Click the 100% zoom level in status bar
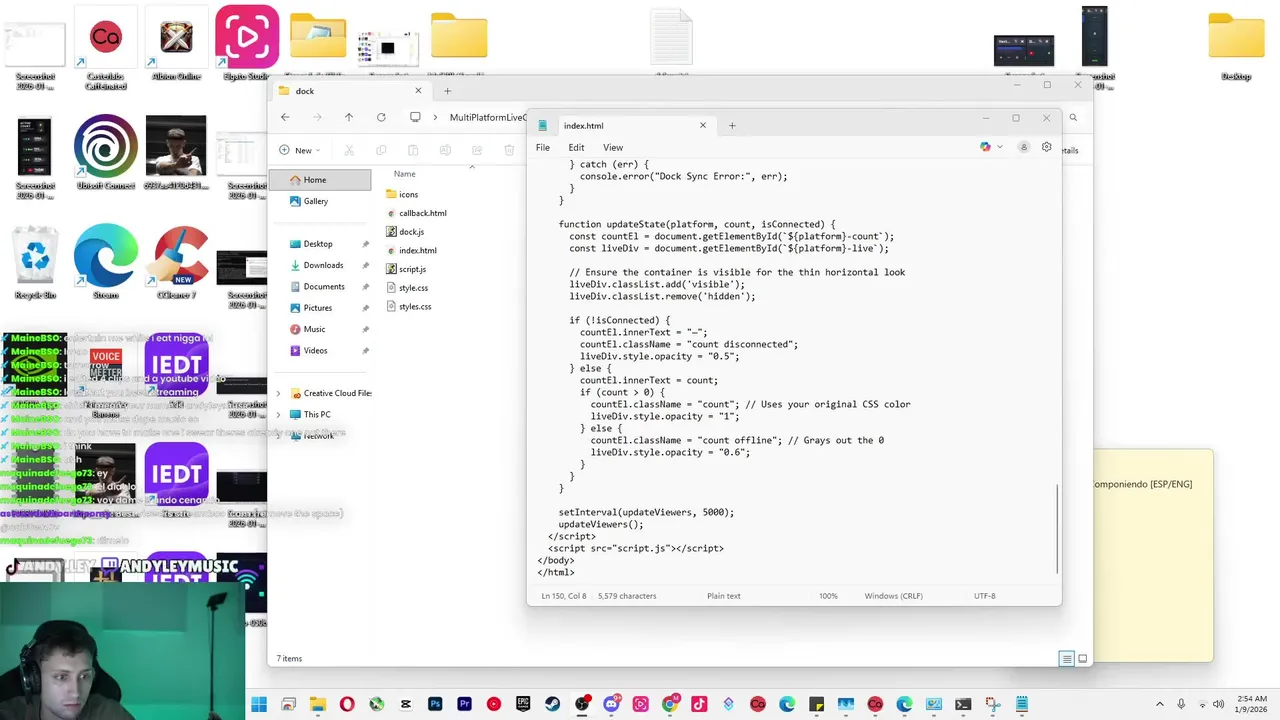 pos(828,596)
